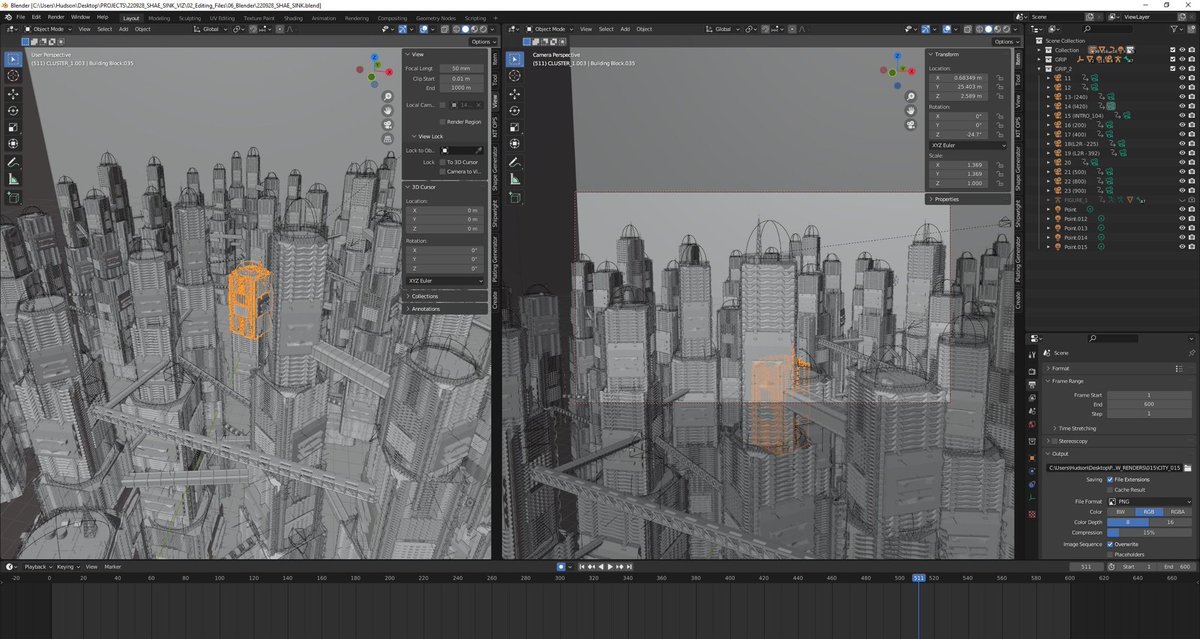Browse output path with the folder icon
This screenshot has height=639, width=1200.
point(1187,467)
